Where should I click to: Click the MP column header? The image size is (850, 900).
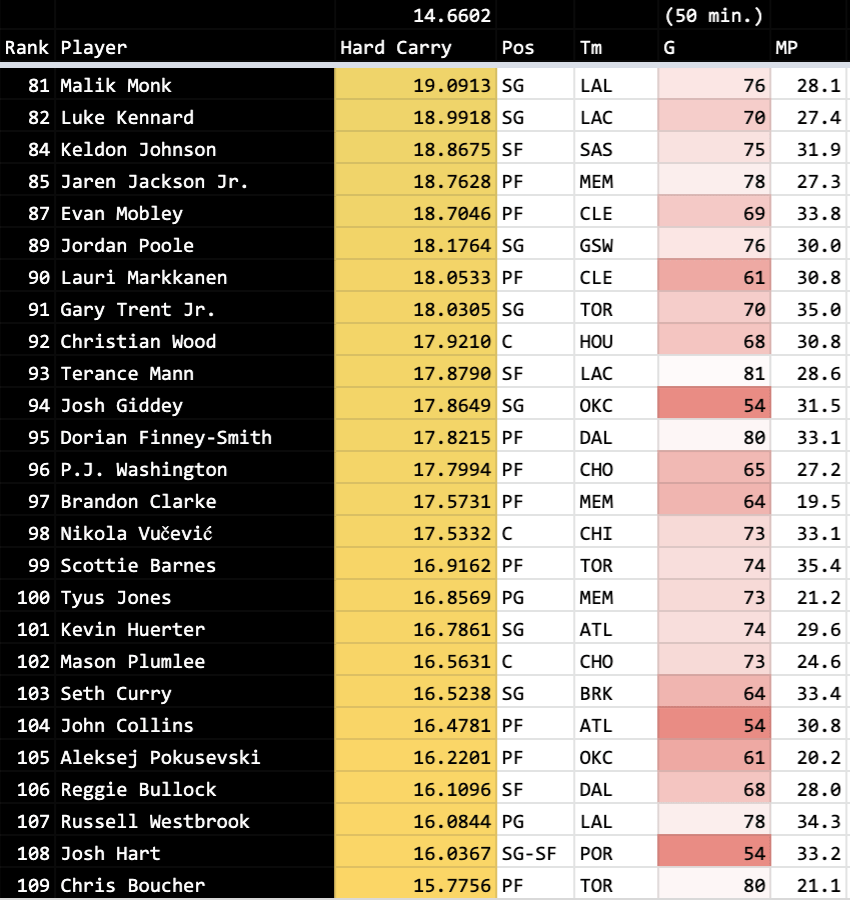pyautogui.click(x=786, y=47)
